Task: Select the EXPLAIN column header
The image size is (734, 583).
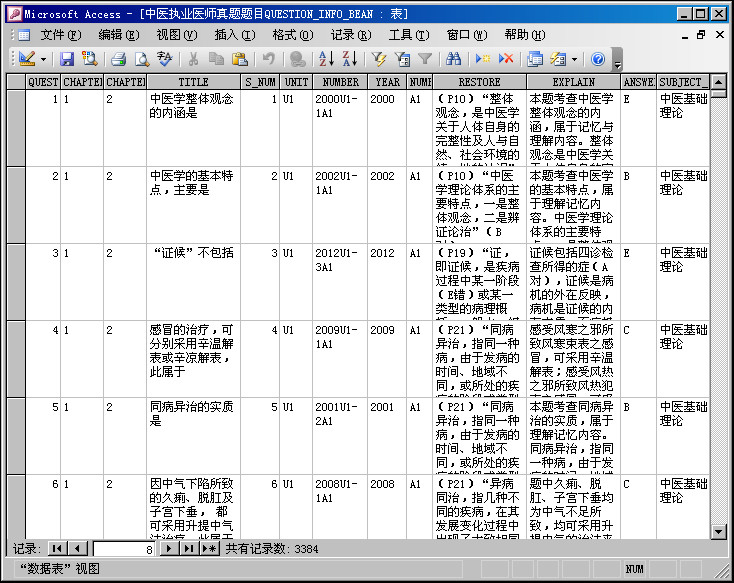Action: point(574,82)
